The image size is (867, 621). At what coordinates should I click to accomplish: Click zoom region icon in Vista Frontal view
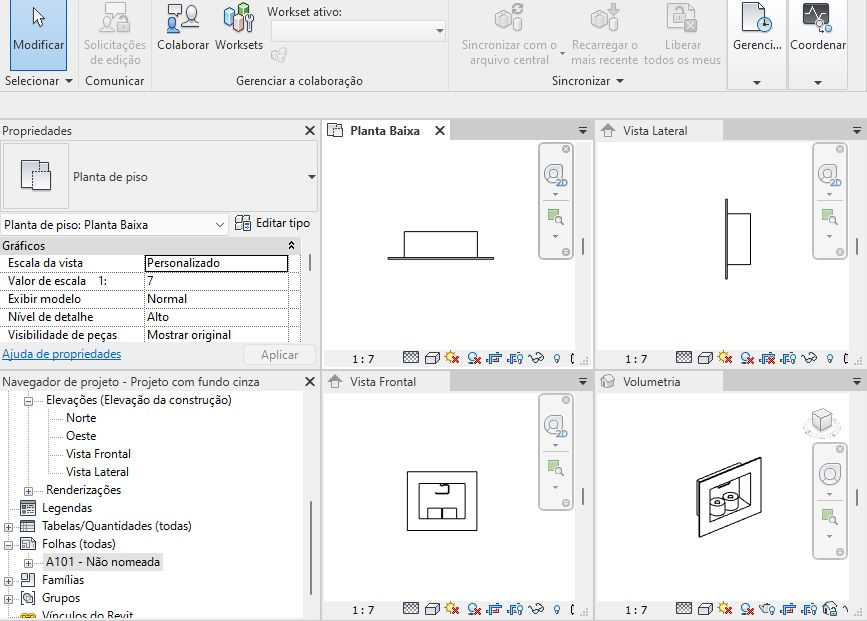555,467
